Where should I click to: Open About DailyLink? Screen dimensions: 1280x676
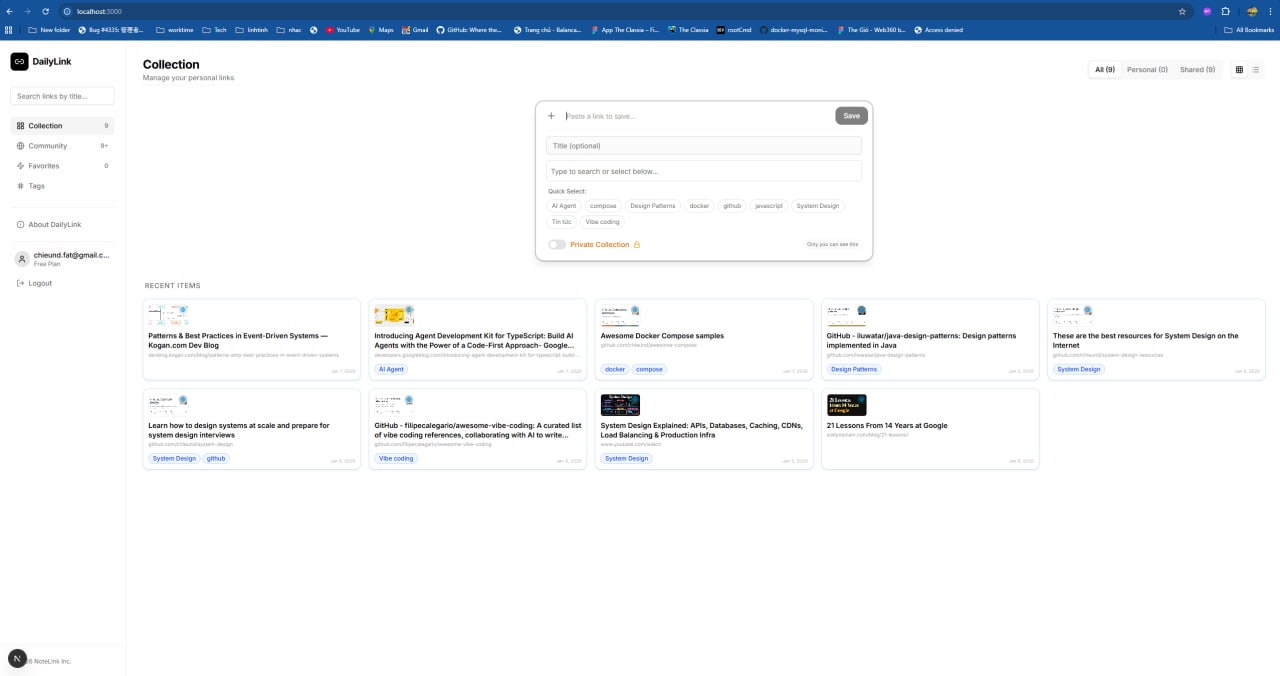point(52,224)
